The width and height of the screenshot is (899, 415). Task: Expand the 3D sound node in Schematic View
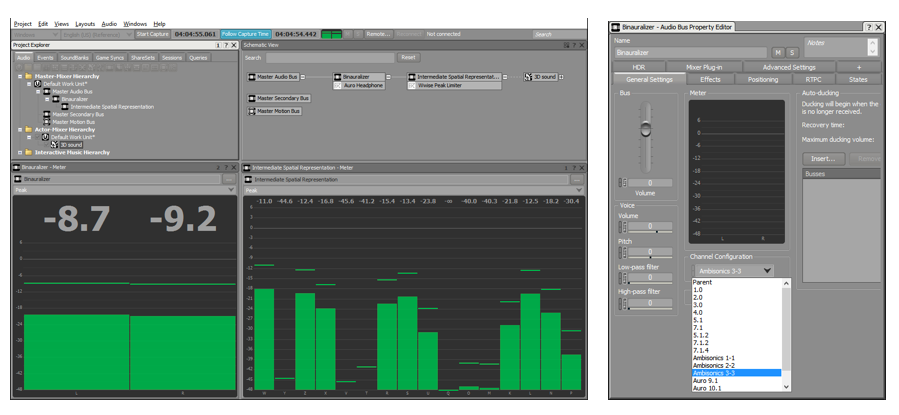561,77
